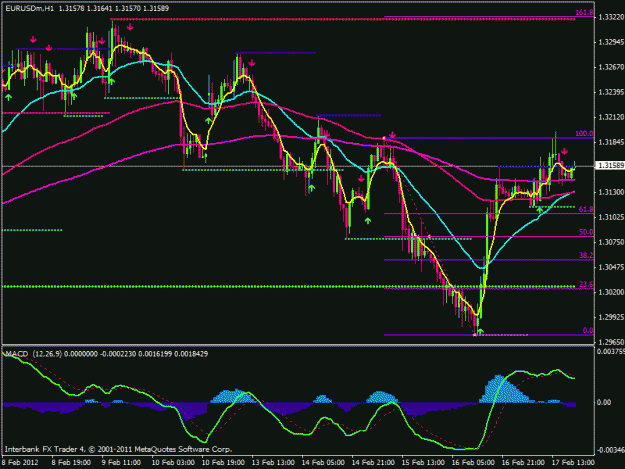Click the 8 Feb 2012 date label

(20, 462)
